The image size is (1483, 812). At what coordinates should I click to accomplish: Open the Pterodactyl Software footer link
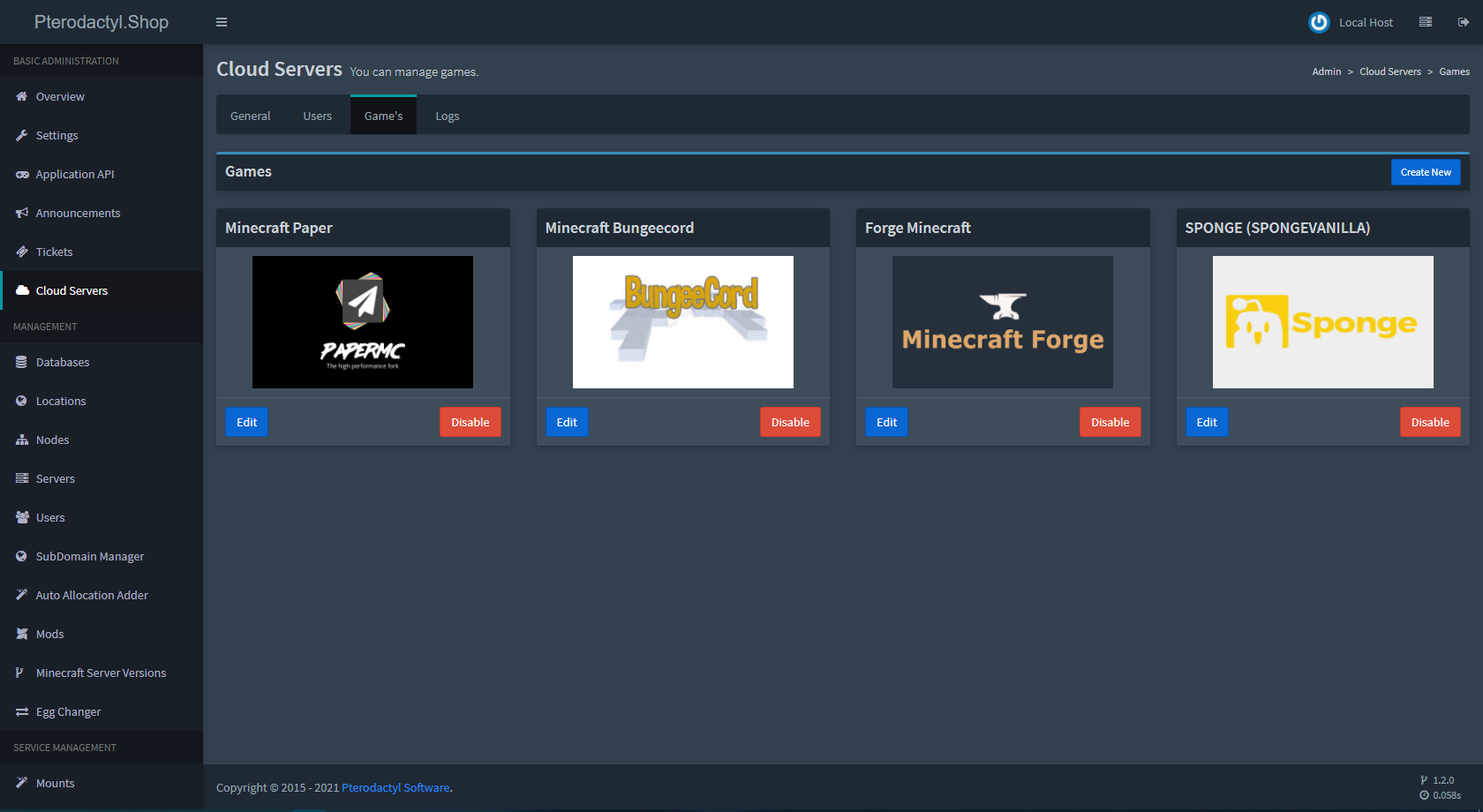(395, 787)
